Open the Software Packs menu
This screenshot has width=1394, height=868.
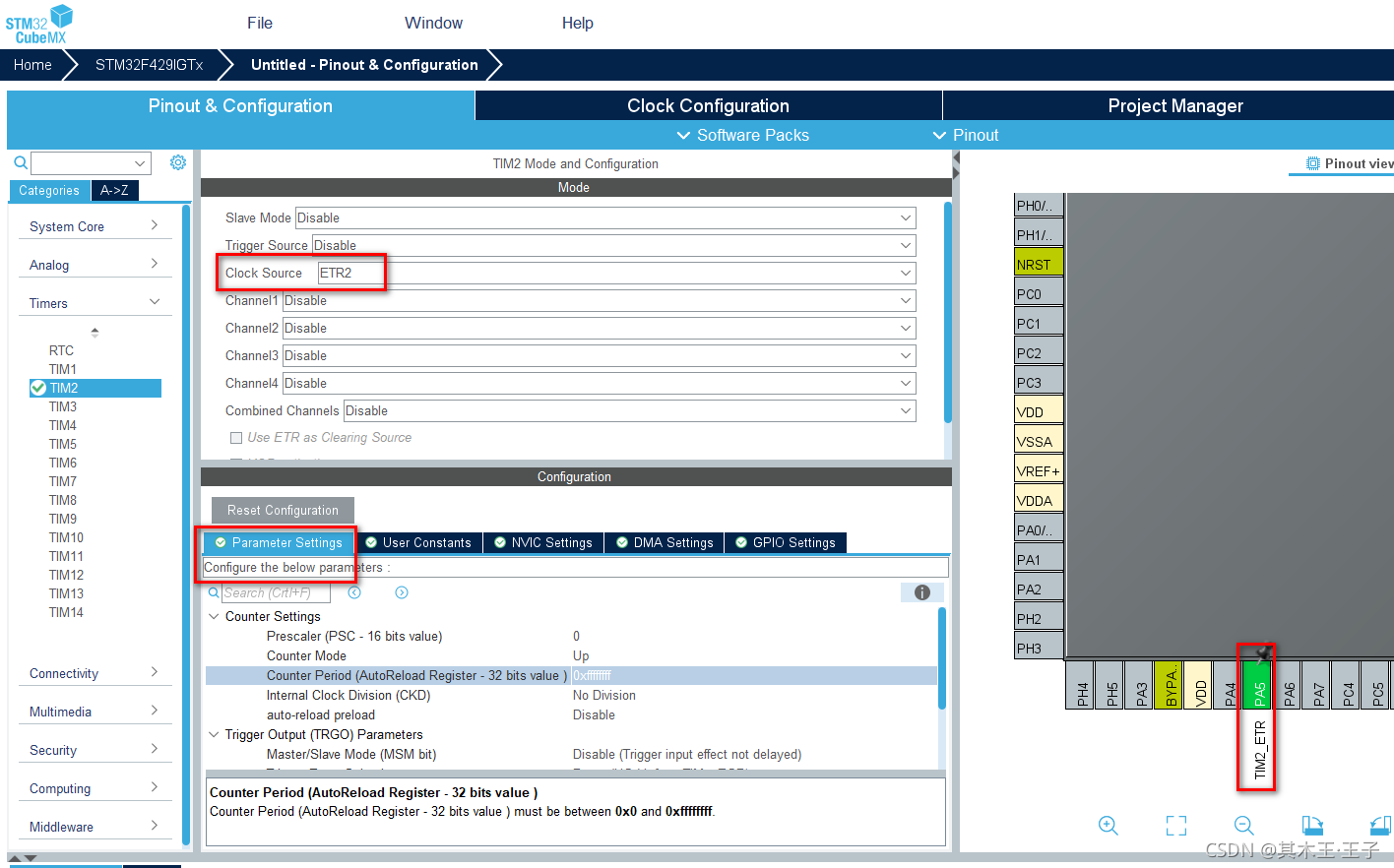(743, 135)
